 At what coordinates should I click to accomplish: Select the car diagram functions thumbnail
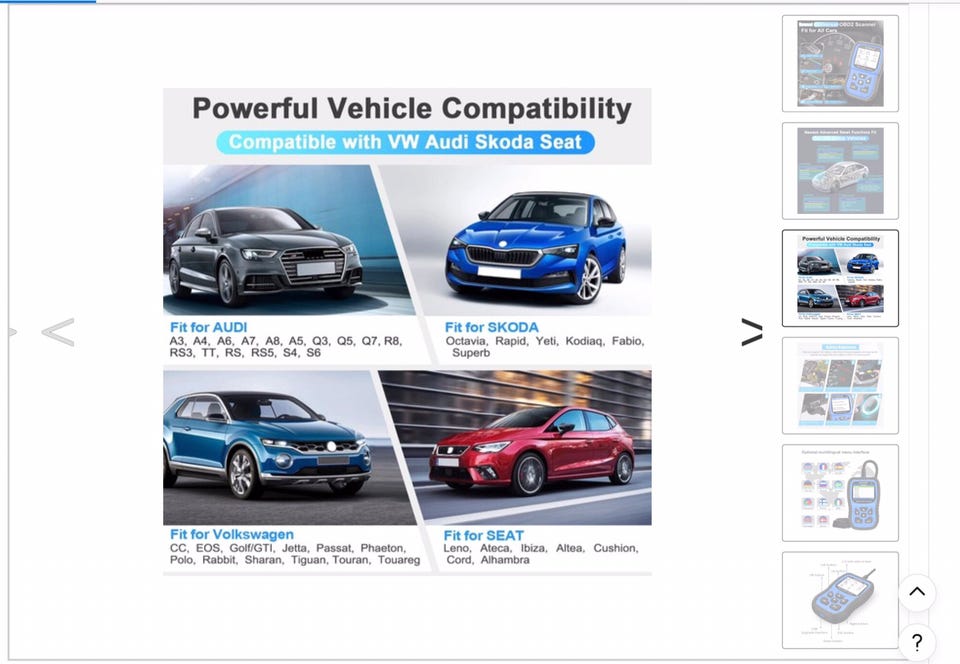coord(840,171)
